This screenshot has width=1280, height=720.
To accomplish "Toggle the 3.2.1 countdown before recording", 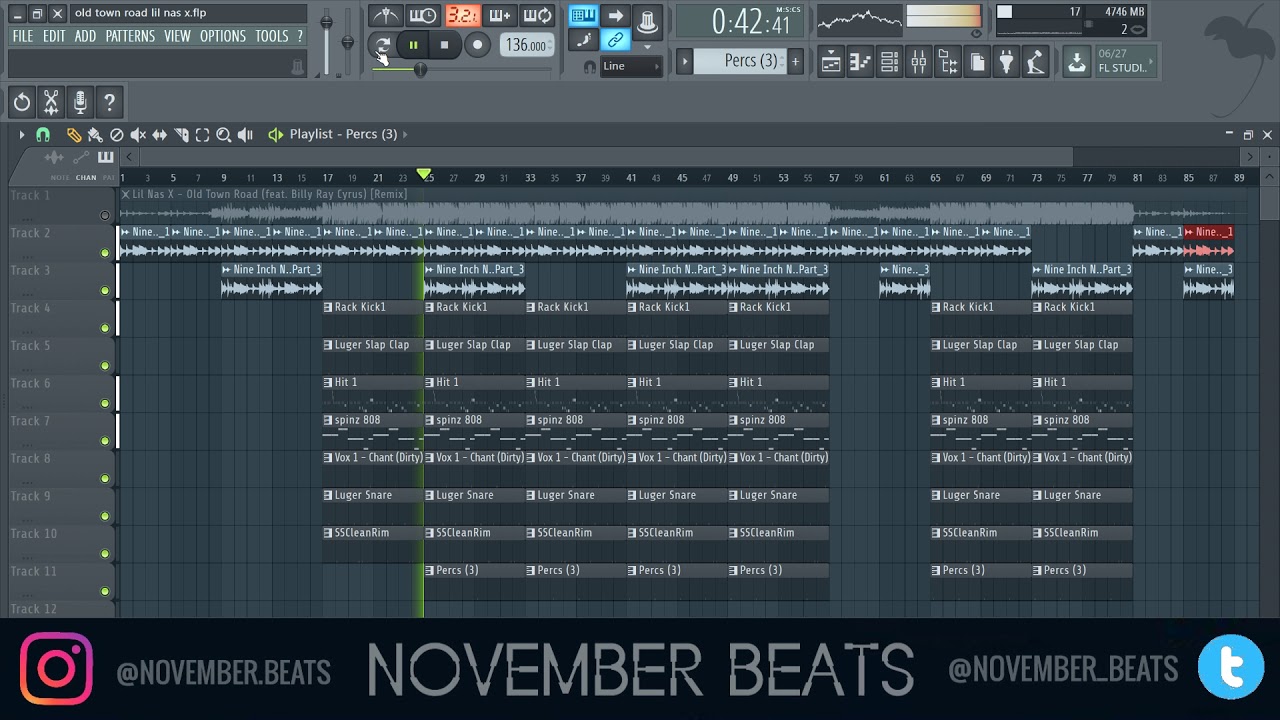I will click(461, 16).
